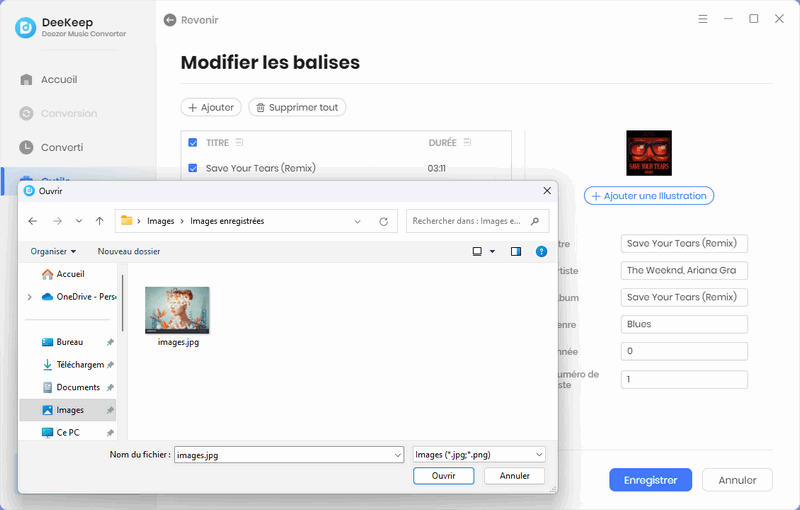The width and height of the screenshot is (800, 510).
Task: Click the Revenir back arrow icon
Action: coord(170,20)
